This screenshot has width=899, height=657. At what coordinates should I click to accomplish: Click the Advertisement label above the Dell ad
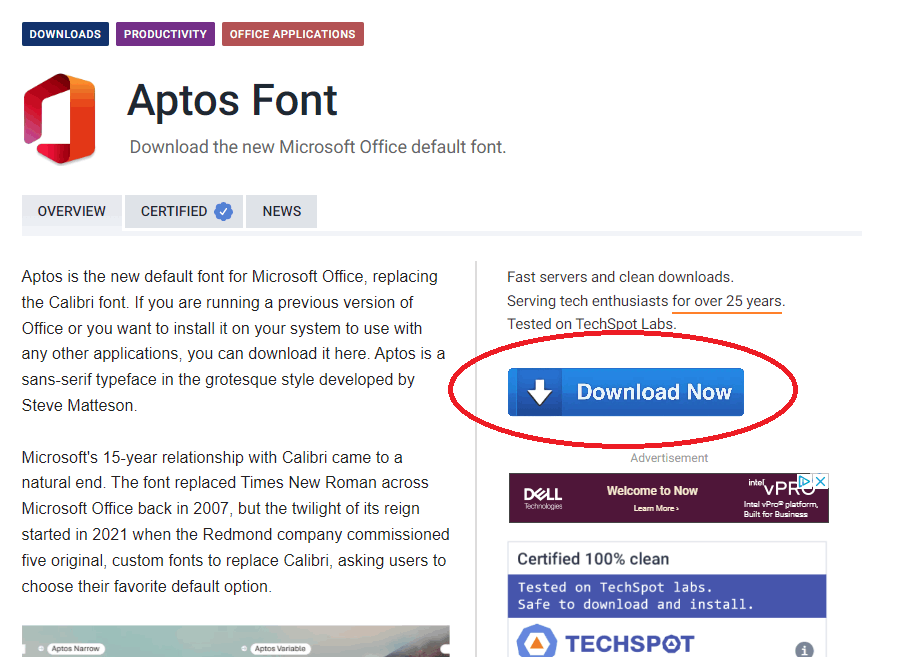(669, 458)
